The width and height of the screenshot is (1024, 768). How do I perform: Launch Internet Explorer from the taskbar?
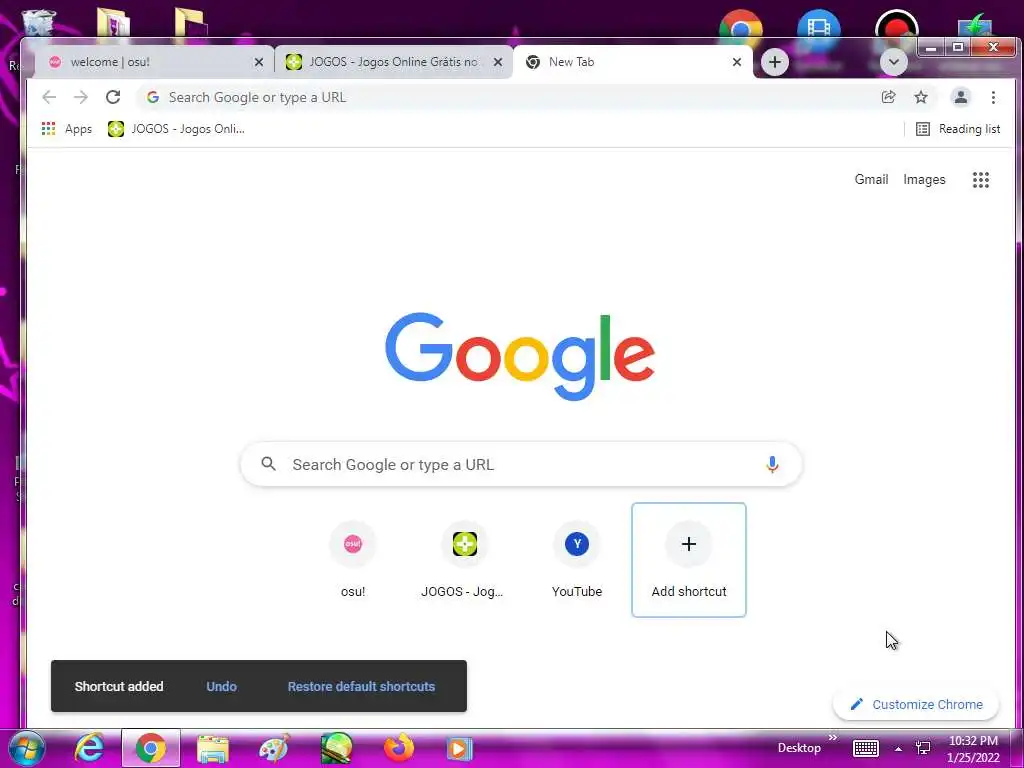[89, 748]
